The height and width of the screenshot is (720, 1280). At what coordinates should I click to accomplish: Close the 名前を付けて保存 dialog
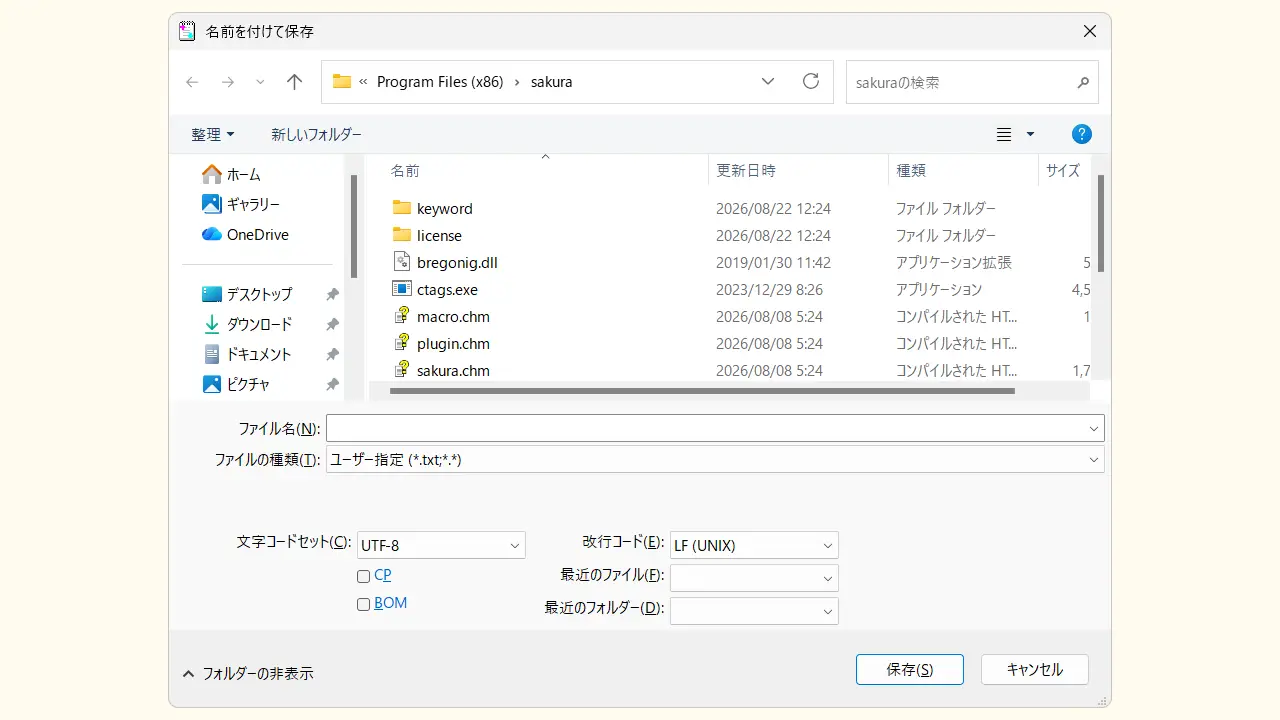[1090, 31]
